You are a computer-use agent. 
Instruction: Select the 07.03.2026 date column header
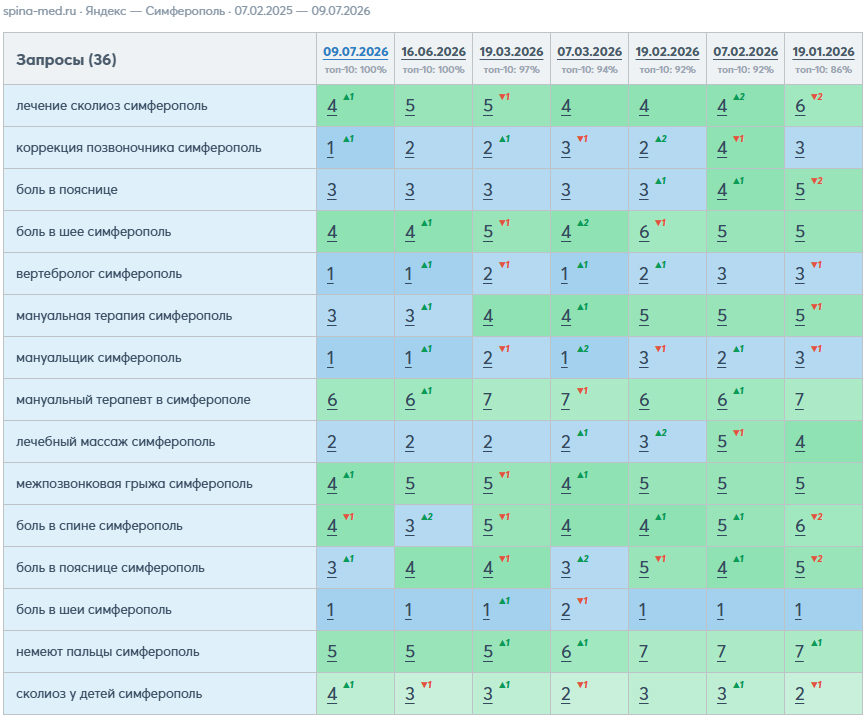[589, 52]
